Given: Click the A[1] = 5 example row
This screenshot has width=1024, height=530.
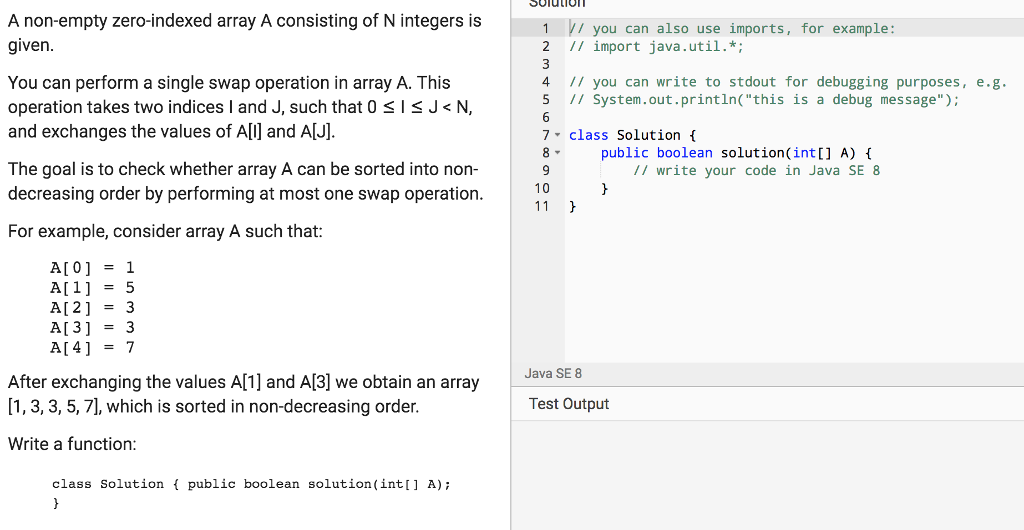Looking at the screenshot, I should click(x=93, y=288).
